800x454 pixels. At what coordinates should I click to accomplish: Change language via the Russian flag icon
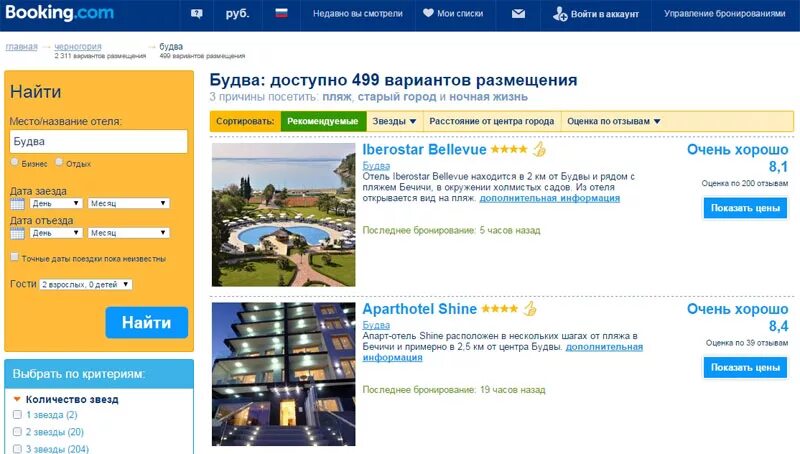[x=281, y=13]
